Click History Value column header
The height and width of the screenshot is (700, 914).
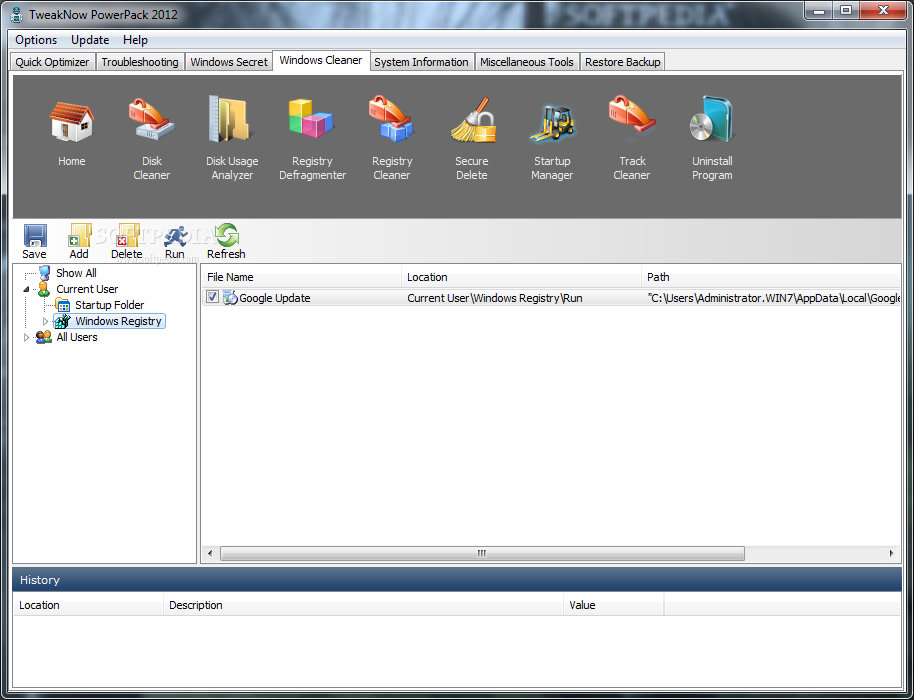tap(614, 605)
